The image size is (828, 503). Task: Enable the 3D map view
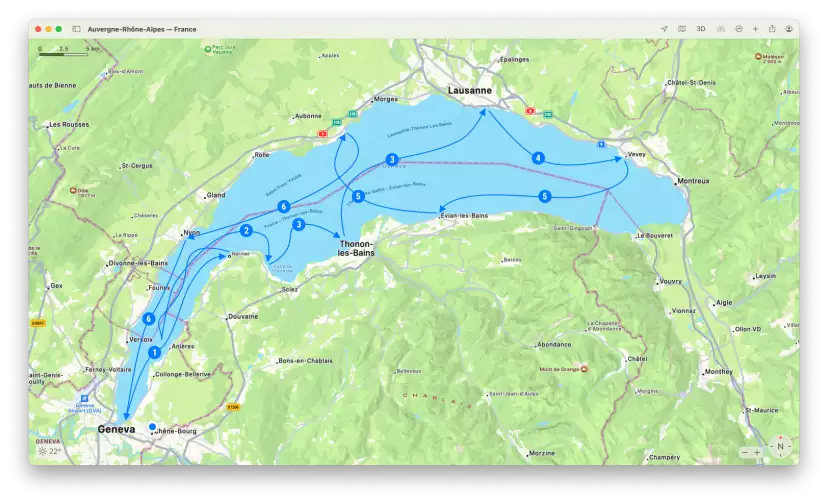[x=701, y=29]
